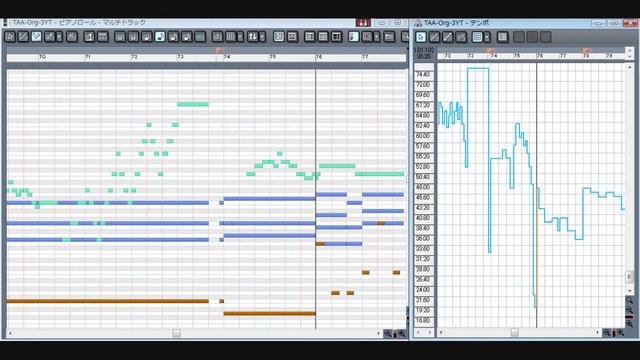The image size is (640, 360).
Task: Click measure 75 on the piano roll ruler
Action: [273, 57]
